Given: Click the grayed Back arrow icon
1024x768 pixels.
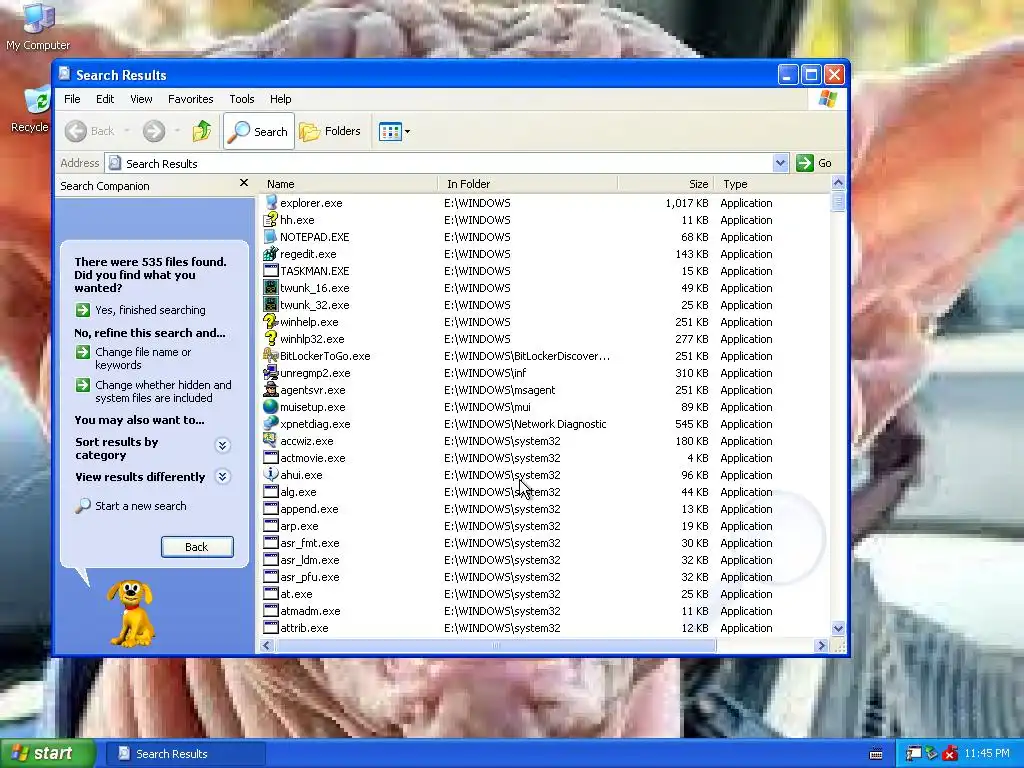Looking at the screenshot, I should pos(76,131).
